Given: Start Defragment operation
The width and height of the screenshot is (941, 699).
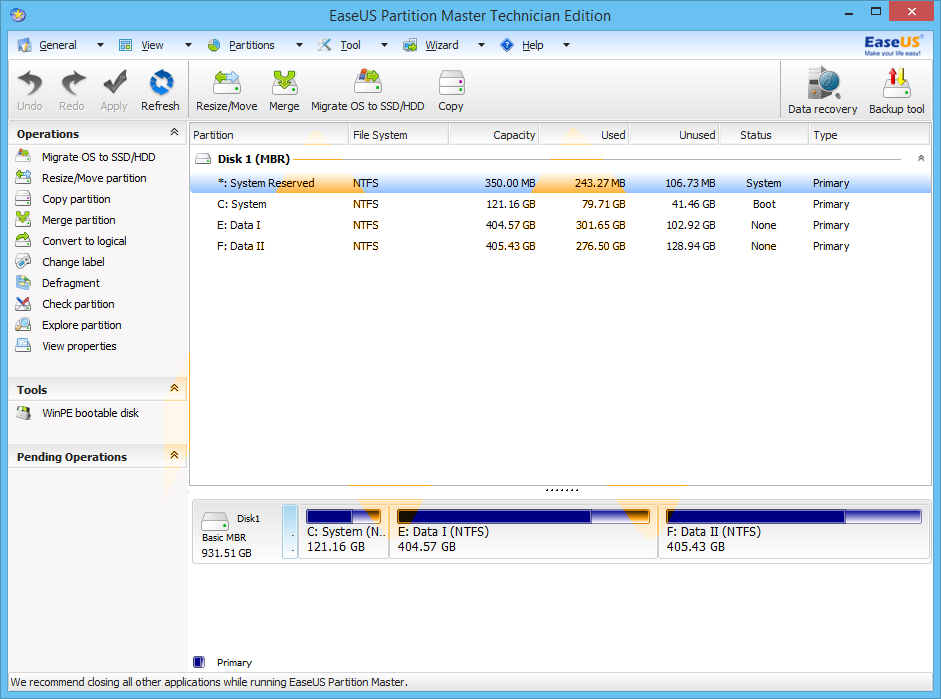Looking at the screenshot, I should point(70,283).
